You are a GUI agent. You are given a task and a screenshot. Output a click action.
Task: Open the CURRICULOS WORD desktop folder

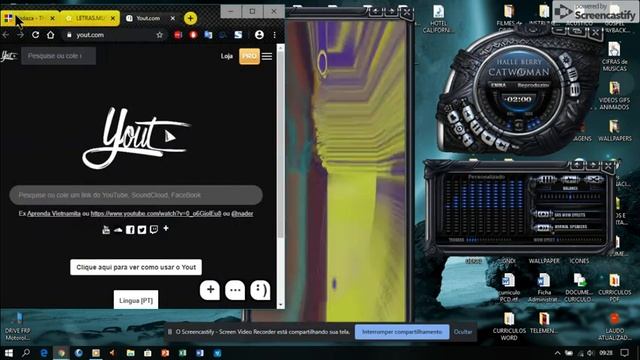(509, 327)
